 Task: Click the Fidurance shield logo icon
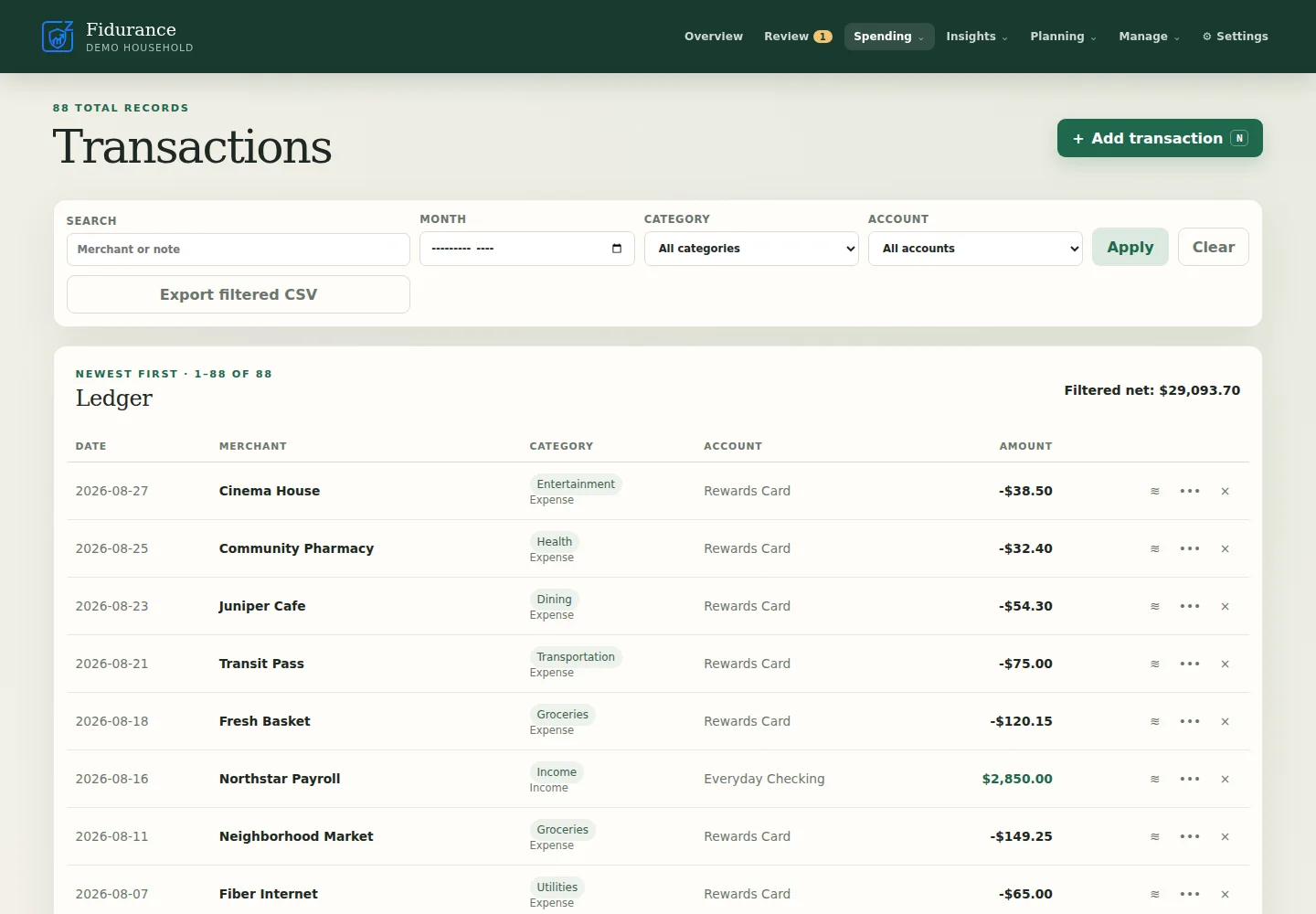(58, 37)
